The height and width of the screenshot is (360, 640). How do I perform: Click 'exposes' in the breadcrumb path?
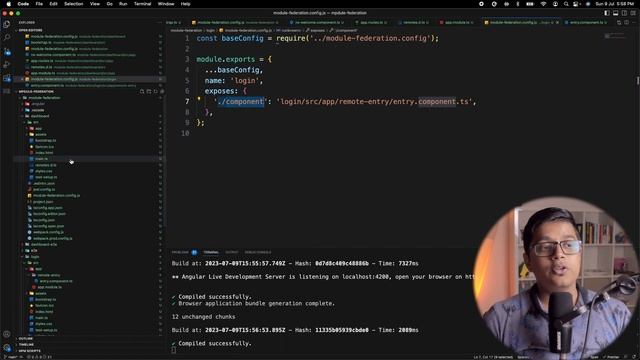317,30
